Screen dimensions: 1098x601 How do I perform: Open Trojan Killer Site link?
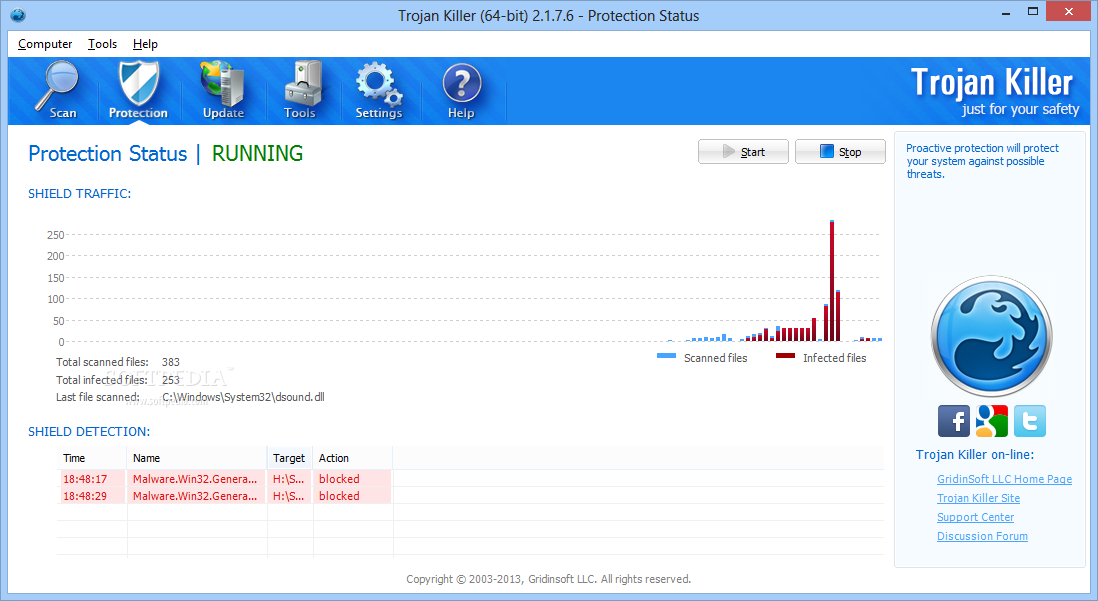tap(978, 498)
